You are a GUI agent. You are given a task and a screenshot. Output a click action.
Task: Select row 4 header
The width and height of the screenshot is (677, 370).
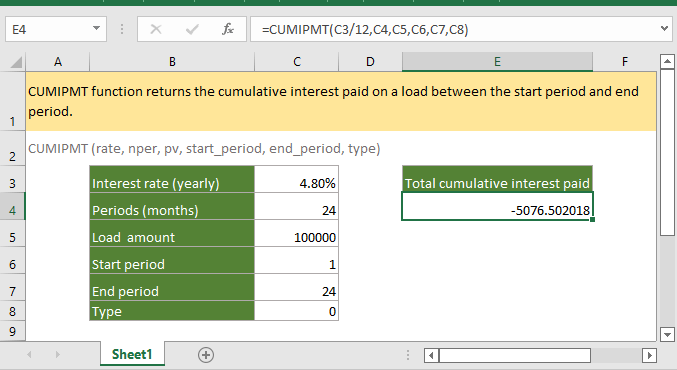click(x=13, y=210)
